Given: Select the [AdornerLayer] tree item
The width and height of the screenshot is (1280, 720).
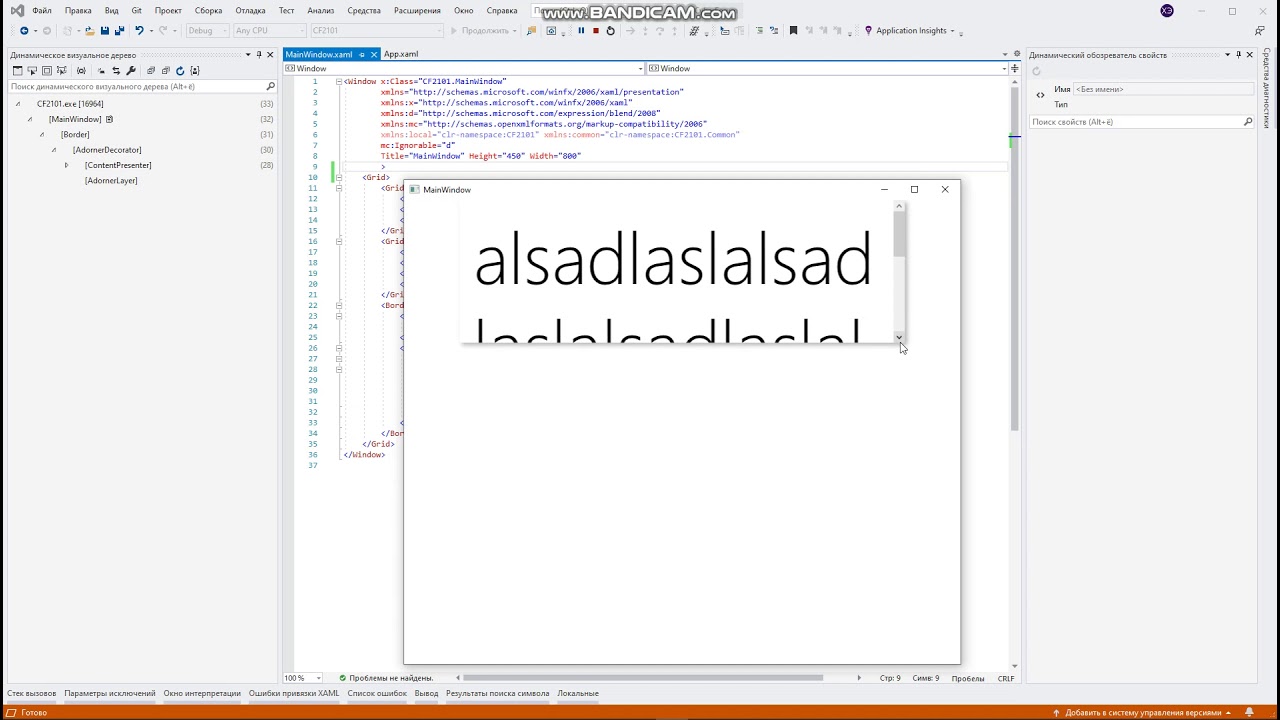Looking at the screenshot, I should coord(111,181).
